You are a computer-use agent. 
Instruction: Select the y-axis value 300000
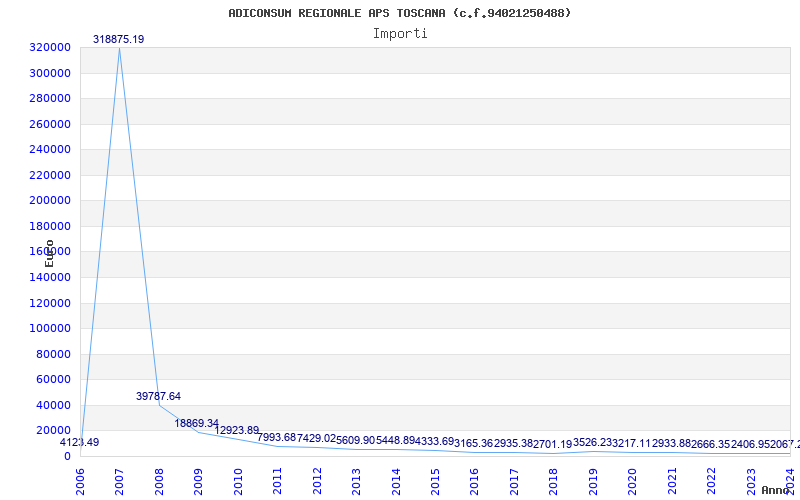(49, 73)
